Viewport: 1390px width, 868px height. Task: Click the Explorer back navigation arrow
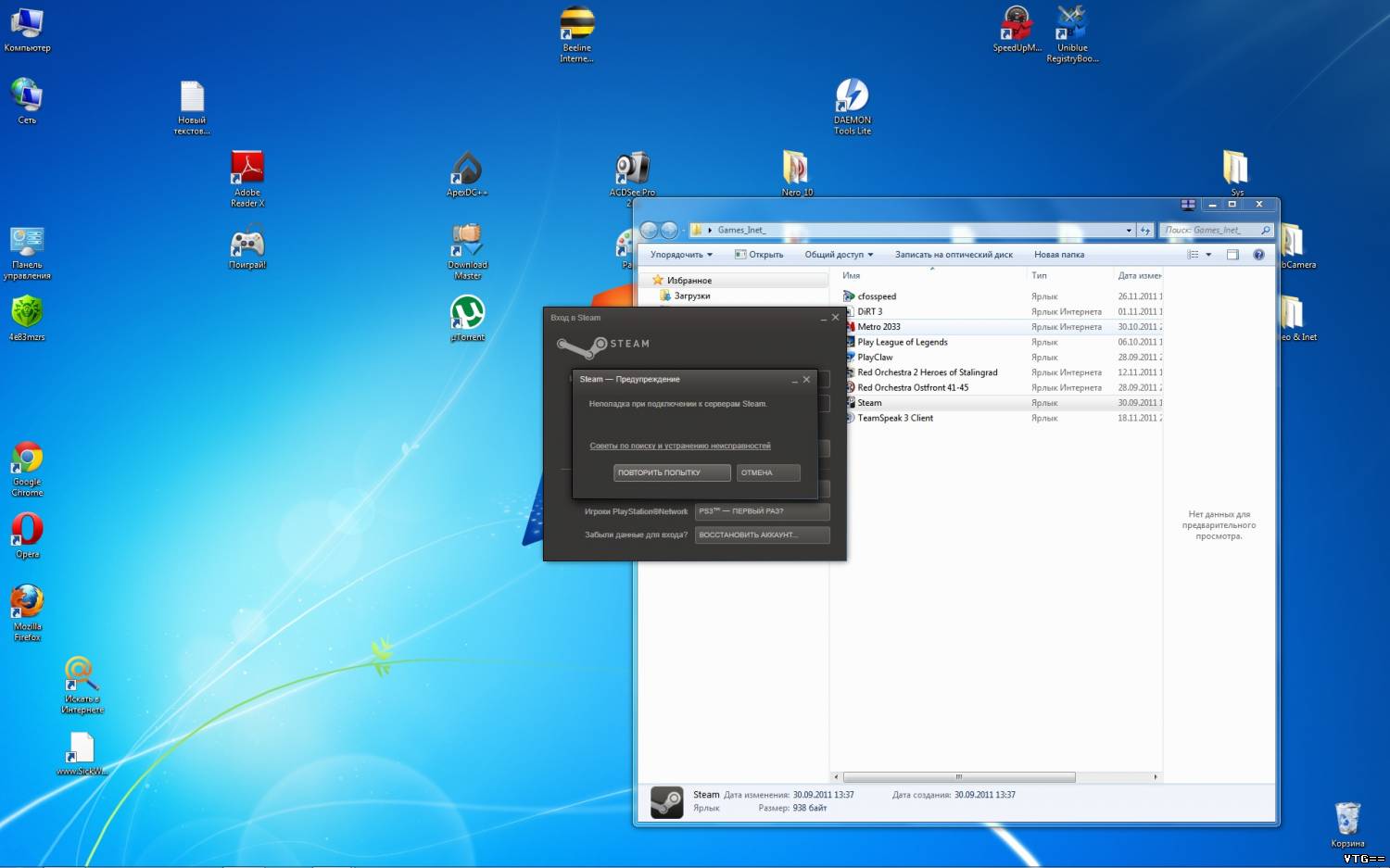[650, 230]
